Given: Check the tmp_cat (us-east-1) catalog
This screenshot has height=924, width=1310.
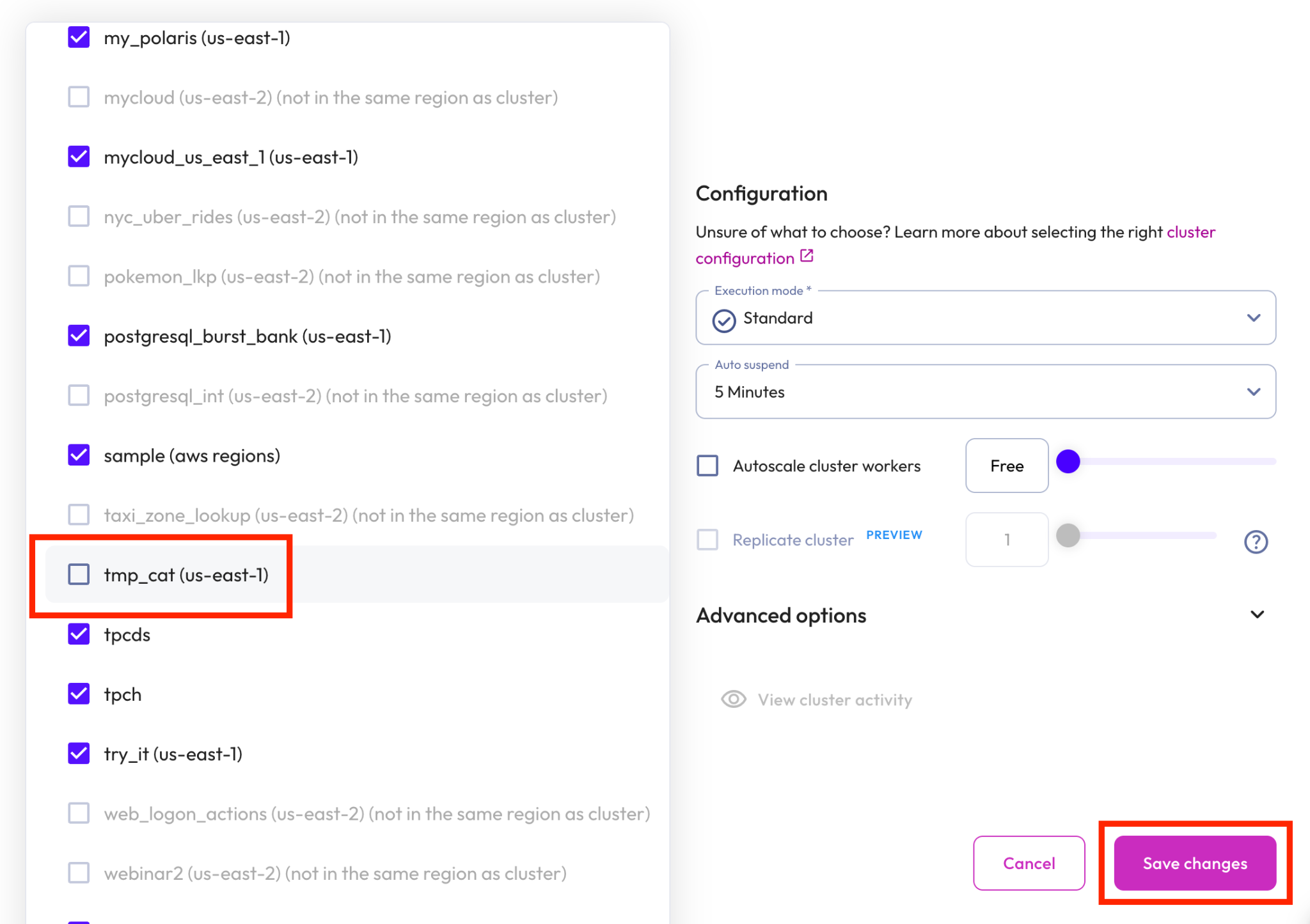Looking at the screenshot, I should click(x=79, y=574).
